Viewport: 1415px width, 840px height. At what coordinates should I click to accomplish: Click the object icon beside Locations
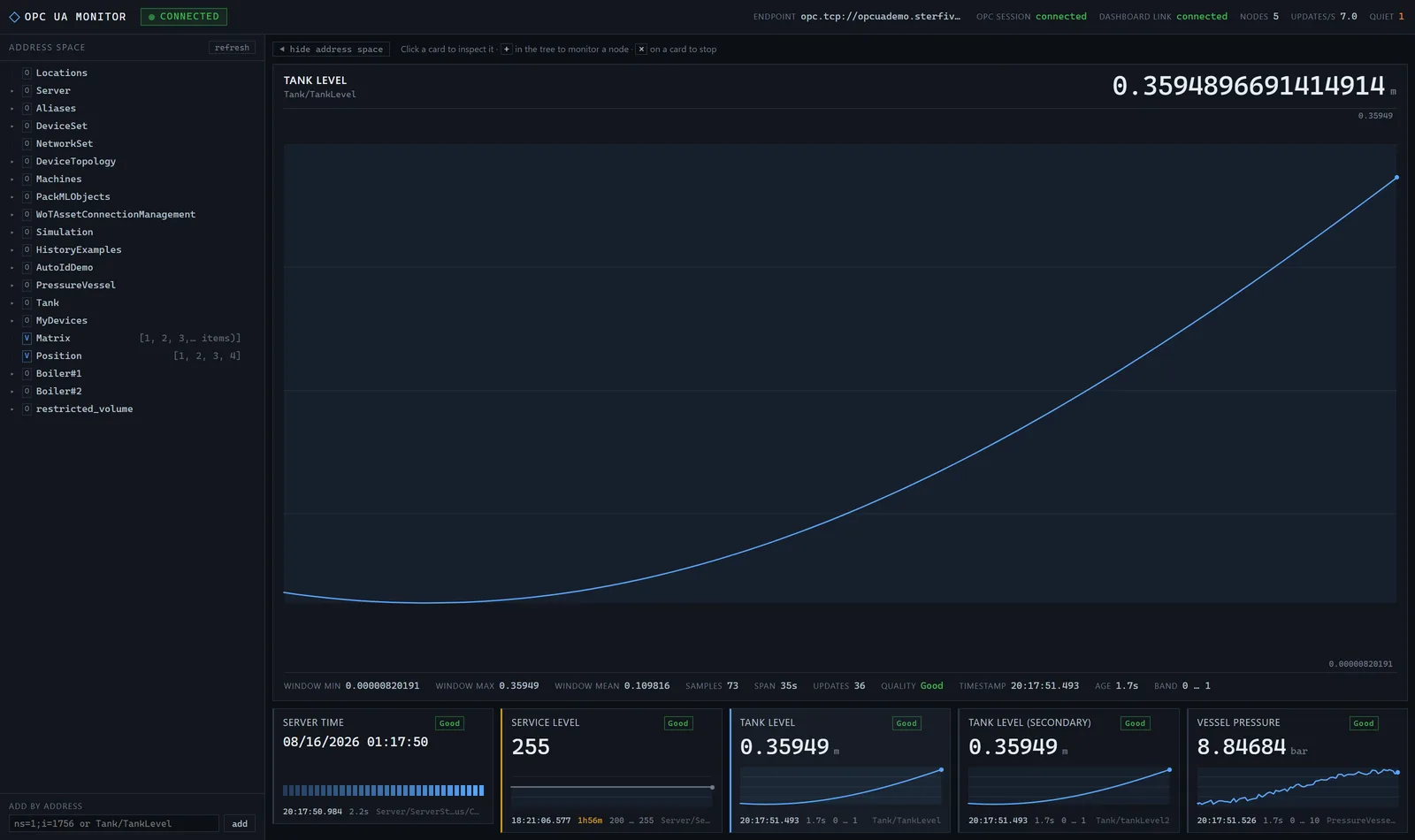[27, 73]
